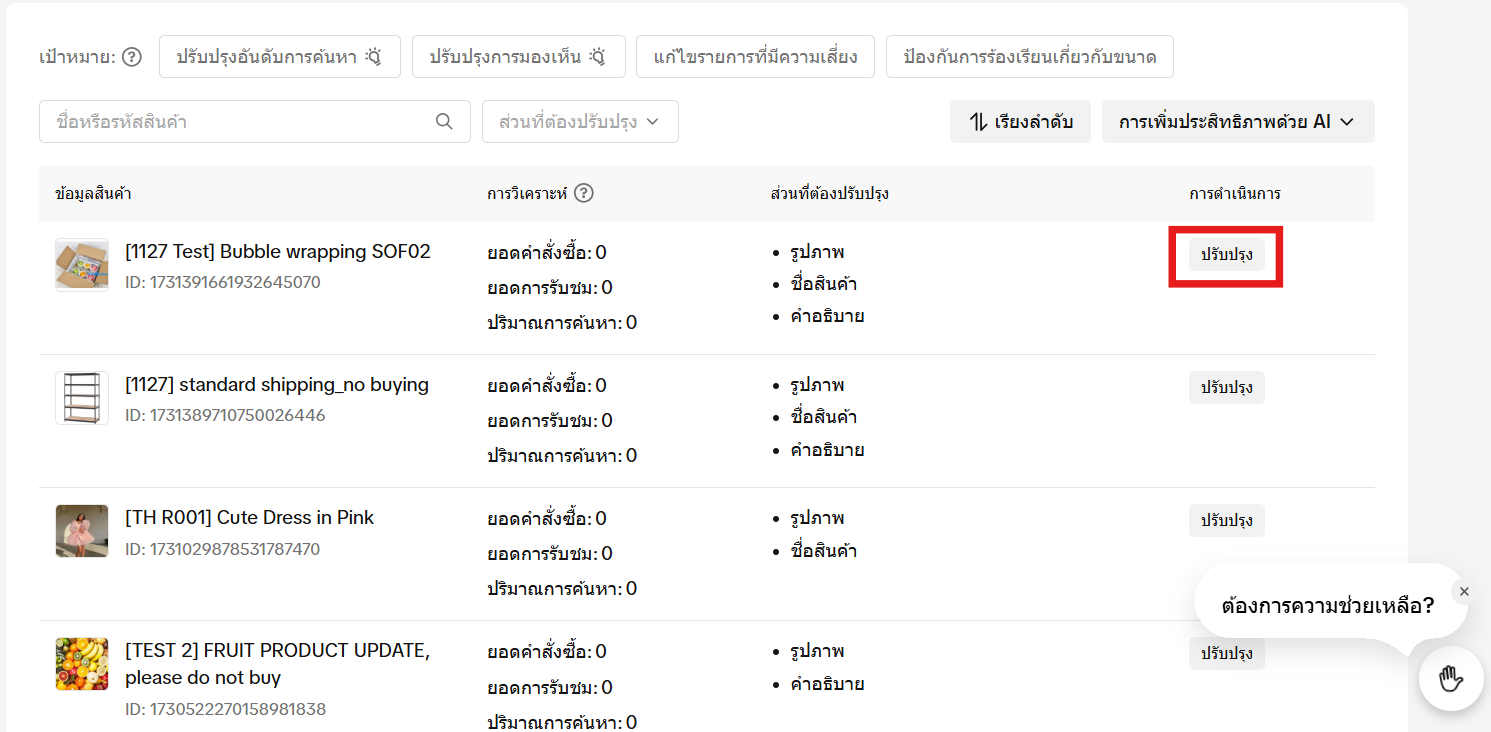This screenshot has width=1491, height=732.
Task: Click ปรับปรุง for Bubble wrapping SOF02
Action: pos(1226,256)
